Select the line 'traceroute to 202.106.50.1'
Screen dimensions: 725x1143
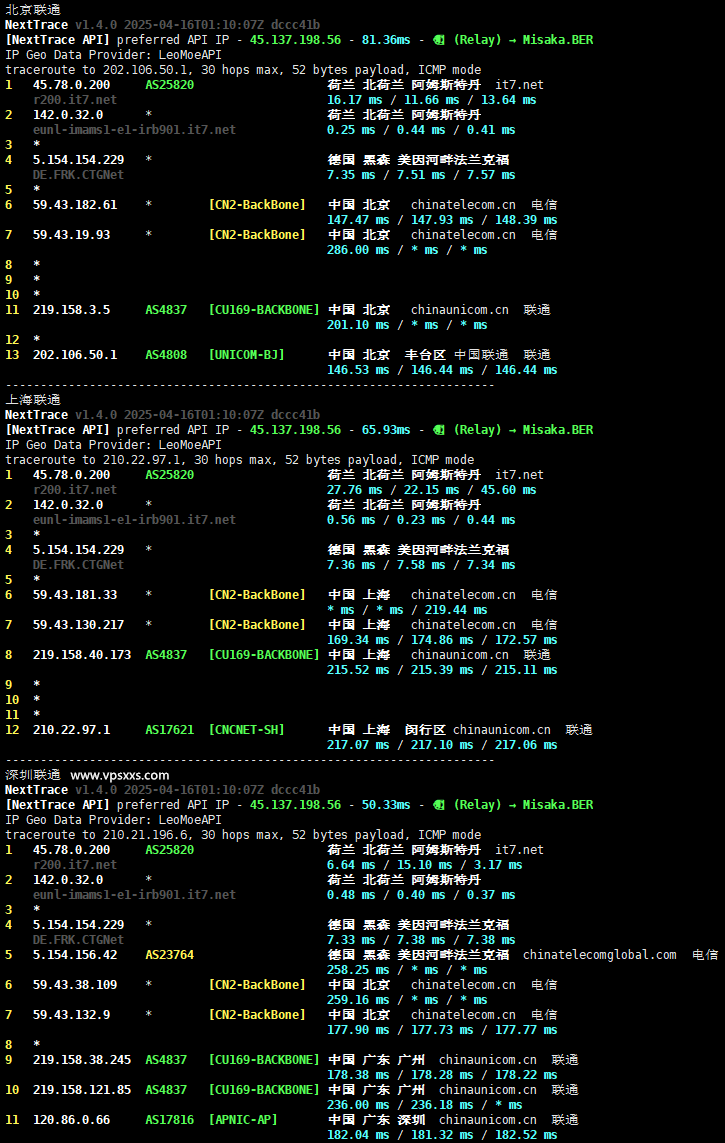pyautogui.click(x=243, y=70)
